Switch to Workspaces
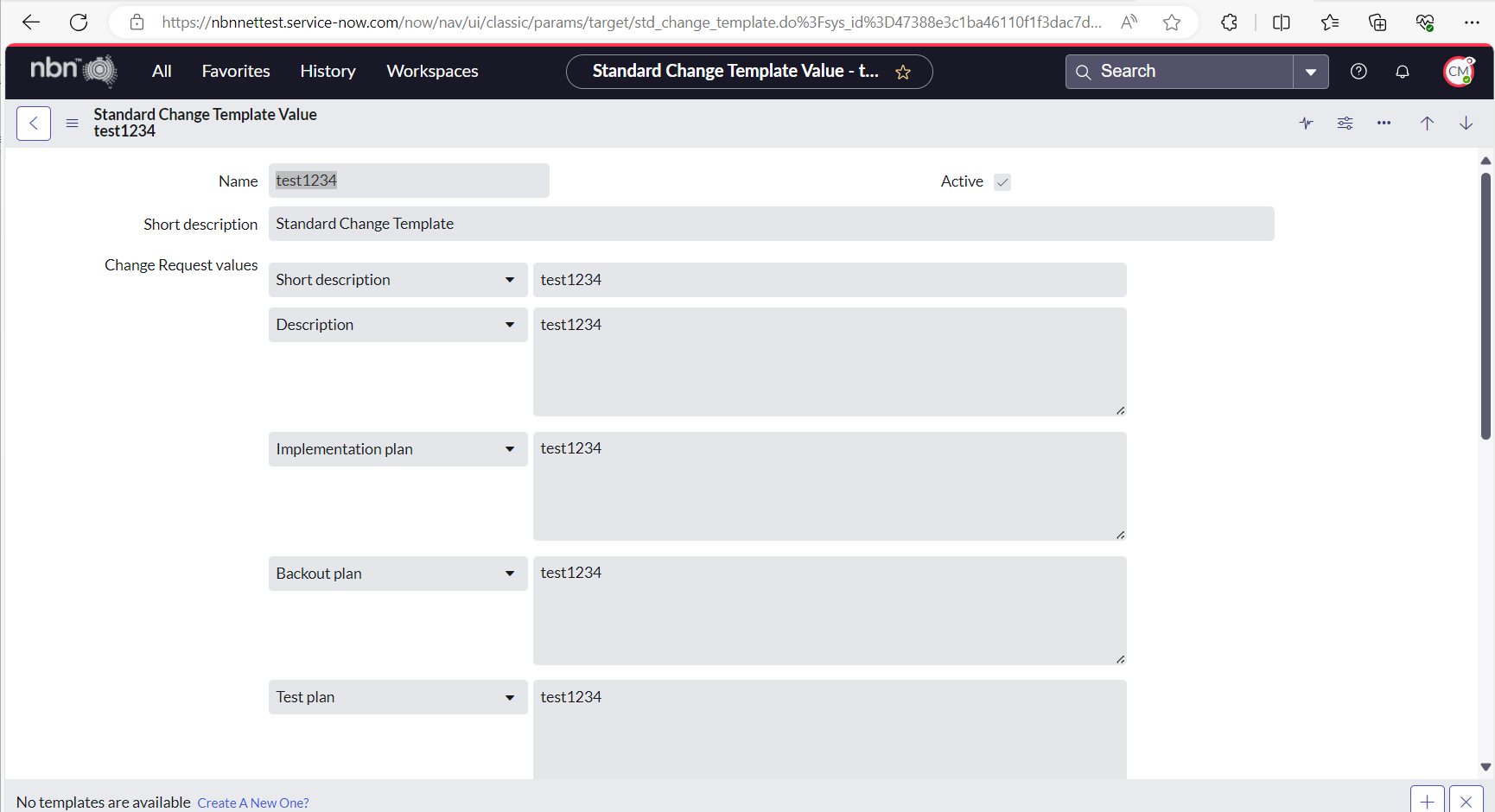The height and width of the screenshot is (812, 1495). tap(431, 71)
